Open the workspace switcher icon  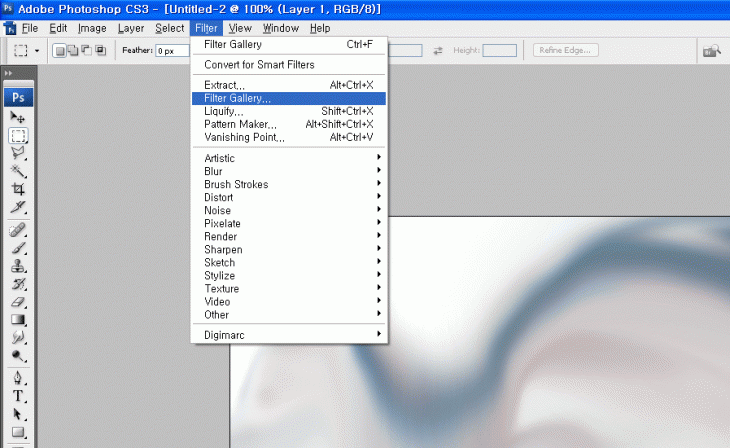point(711,50)
